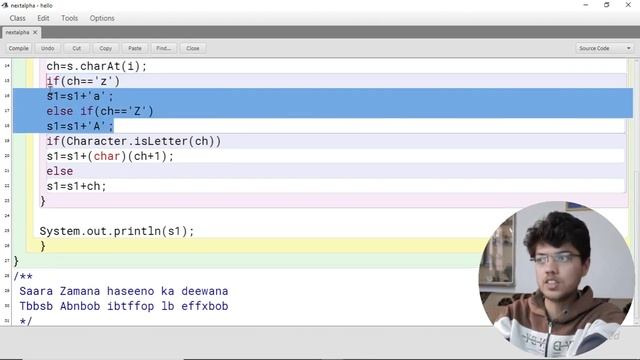Restore down the editor window
The height and width of the screenshot is (360, 640).
[x=607, y=5]
